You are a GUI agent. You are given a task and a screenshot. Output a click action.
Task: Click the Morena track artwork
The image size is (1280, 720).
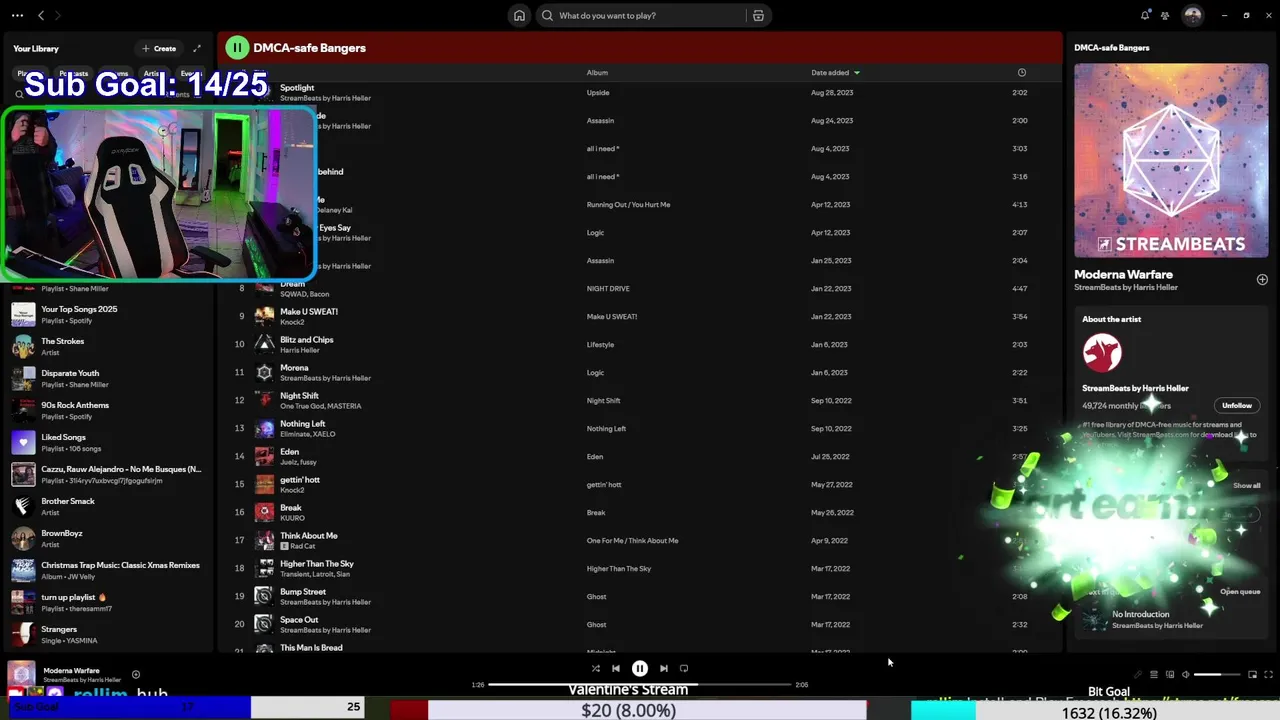[264, 372]
